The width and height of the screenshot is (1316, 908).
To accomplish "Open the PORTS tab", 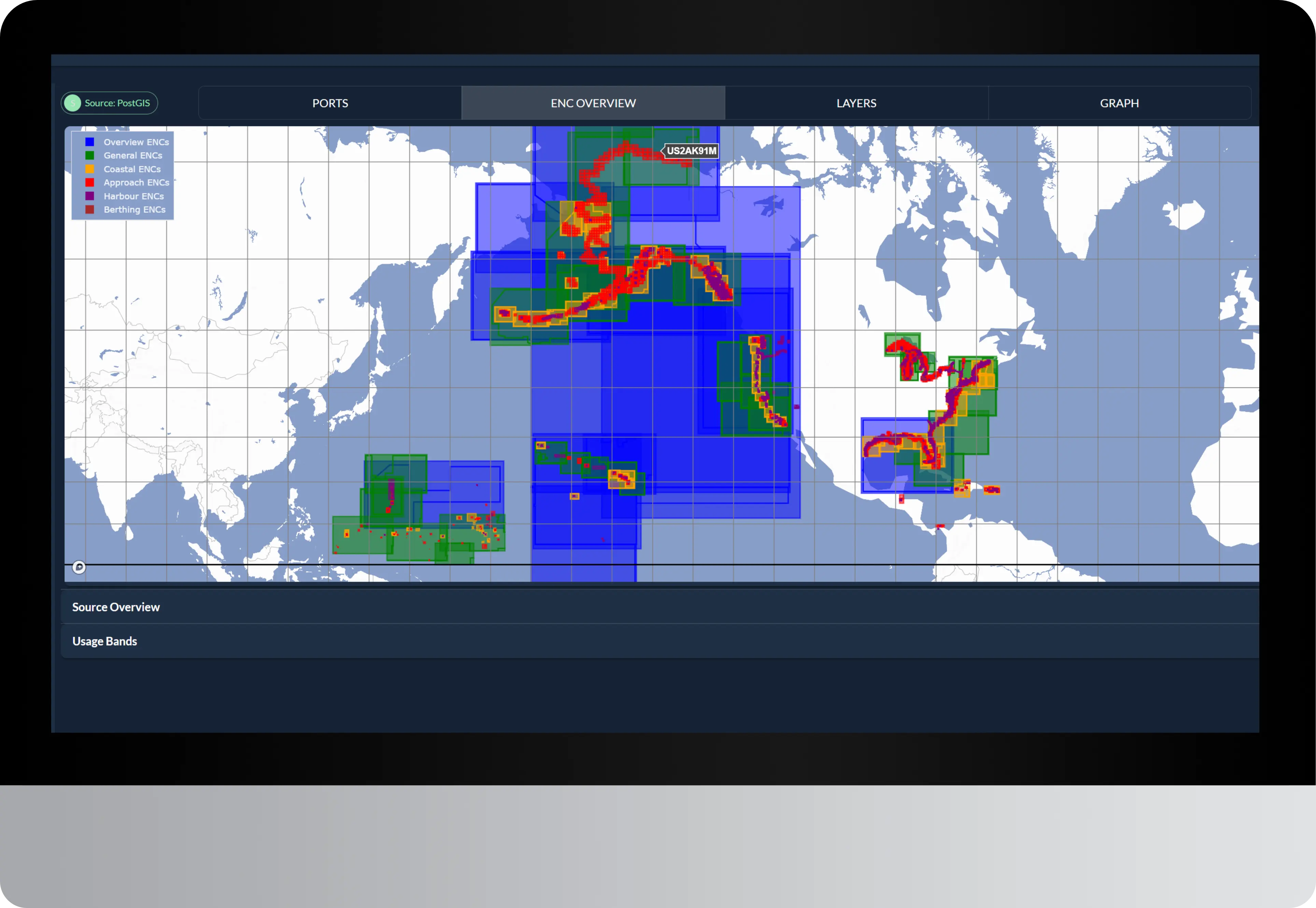I will click(x=330, y=103).
